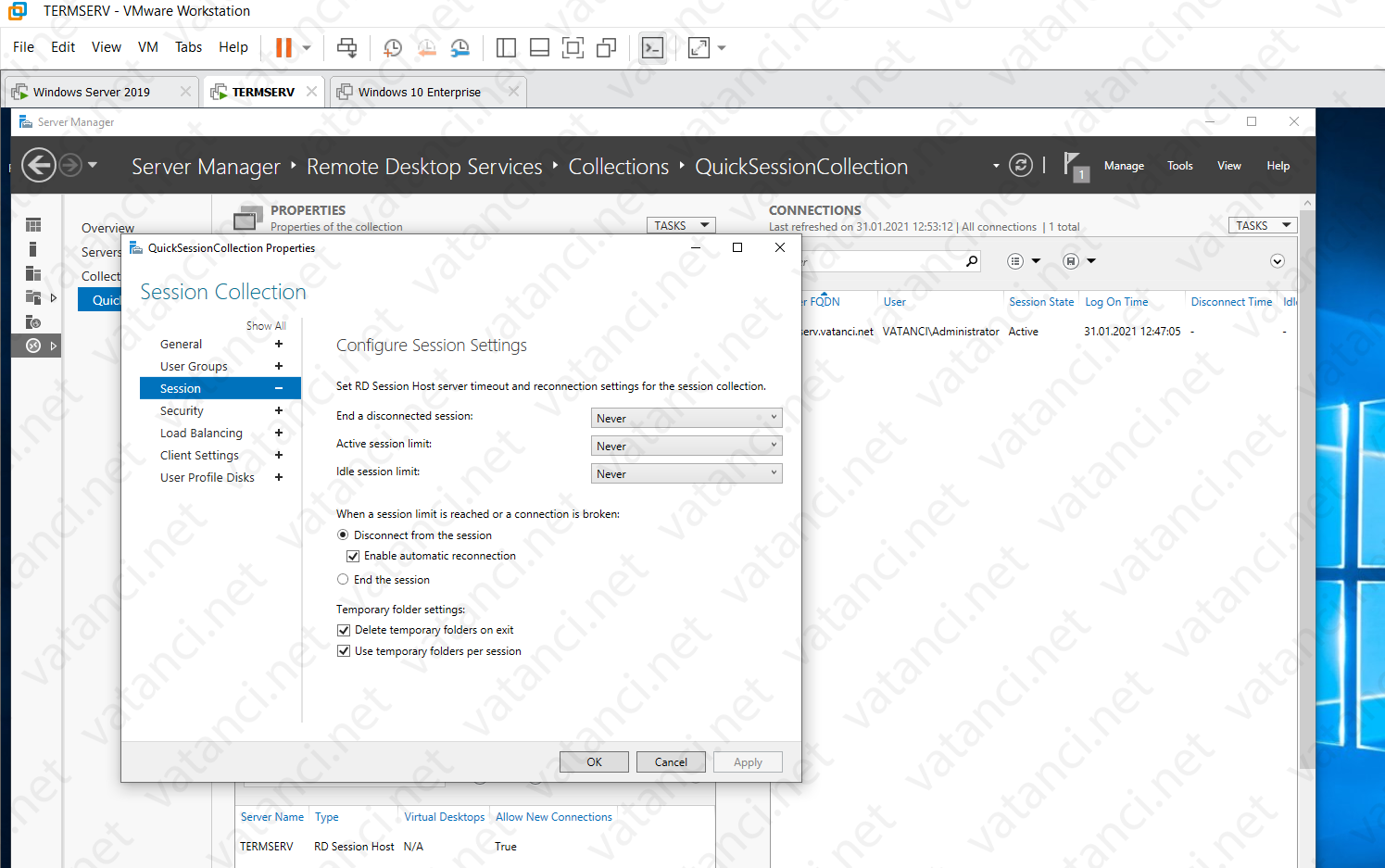Expand the Connections panel chevron
The width and height of the screenshot is (1385, 868).
(1278, 261)
